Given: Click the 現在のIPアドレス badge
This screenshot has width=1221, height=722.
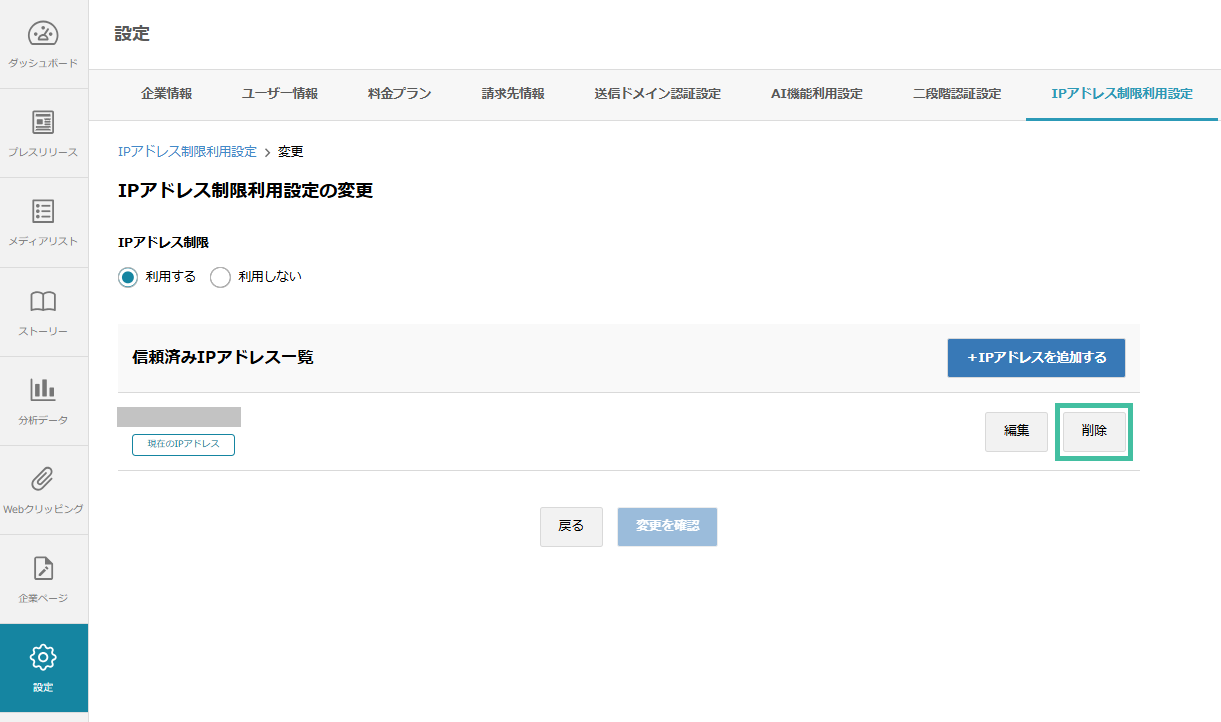Looking at the screenshot, I should (183, 444).
